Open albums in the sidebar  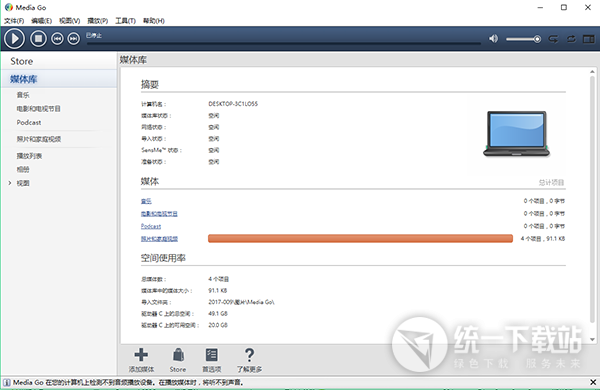click(x=23, y=169)
